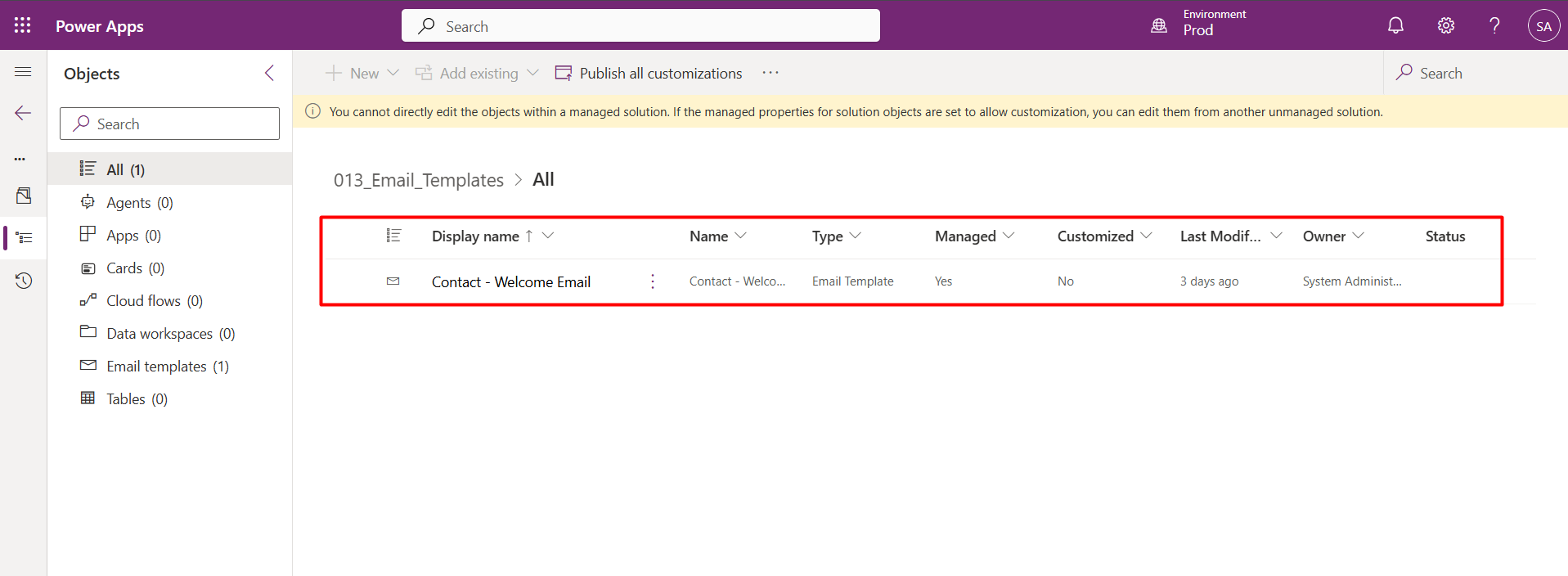Select Cloud flows (0) in the Objects tree
The image size is (1568, 576).
[169, 300]
